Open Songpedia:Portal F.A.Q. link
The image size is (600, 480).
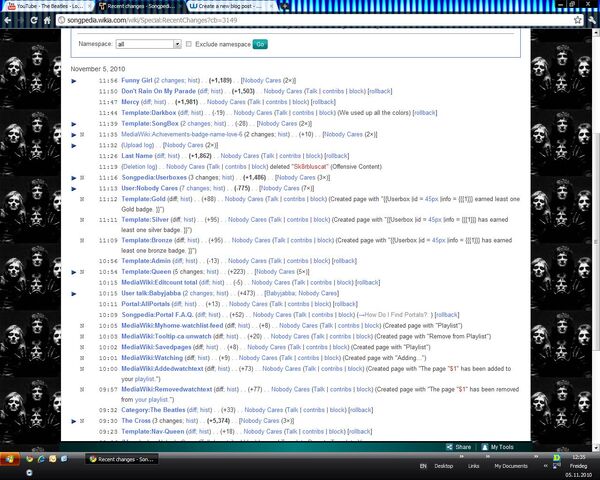coord(157,315)
